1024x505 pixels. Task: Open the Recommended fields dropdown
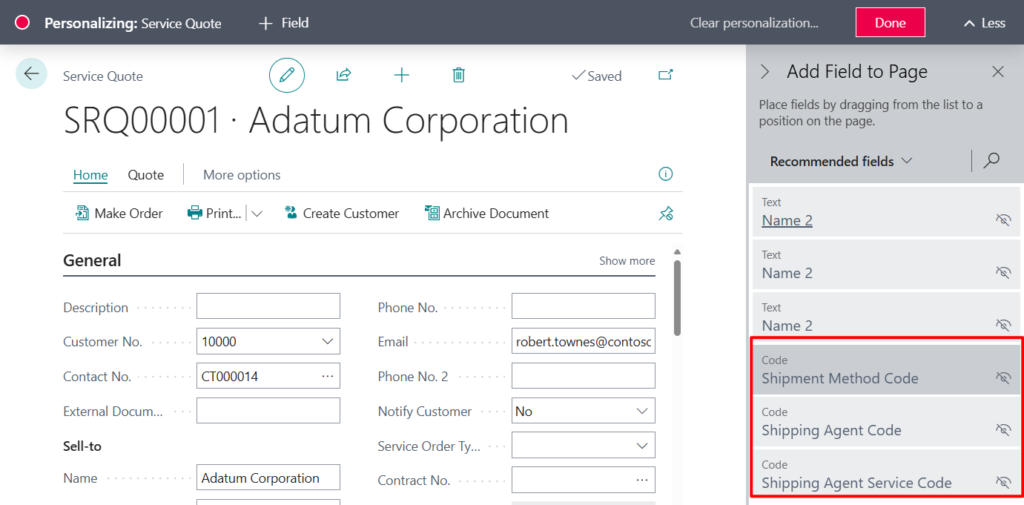coord(841,161)
